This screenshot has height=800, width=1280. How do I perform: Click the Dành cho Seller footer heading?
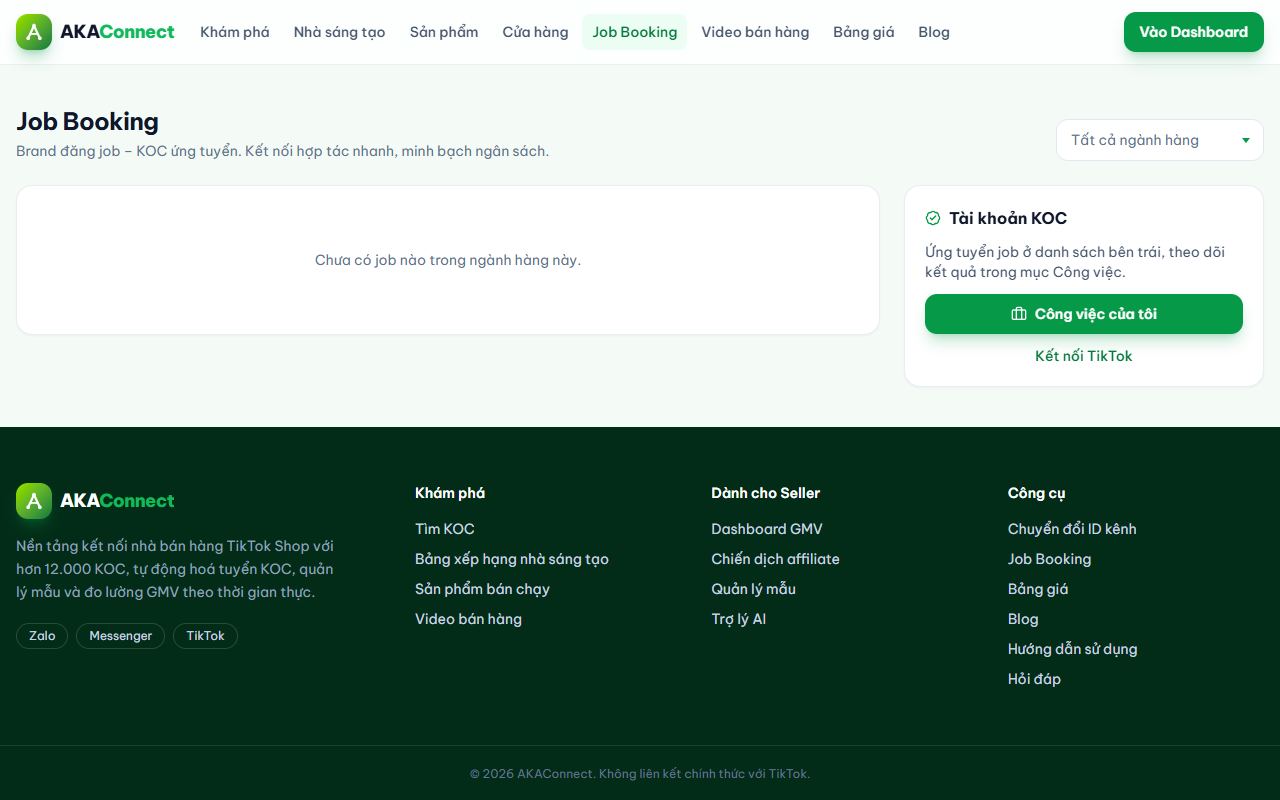(x=766, y=493)
